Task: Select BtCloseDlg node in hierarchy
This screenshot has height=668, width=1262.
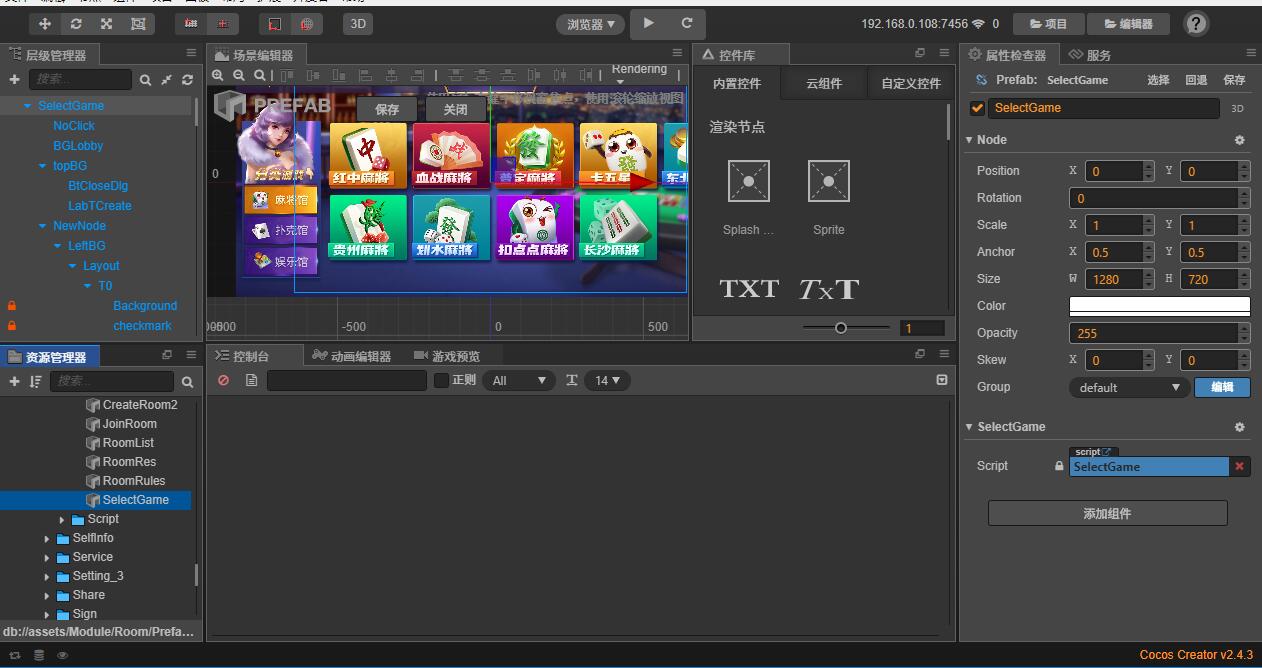Action: (98, 185)
